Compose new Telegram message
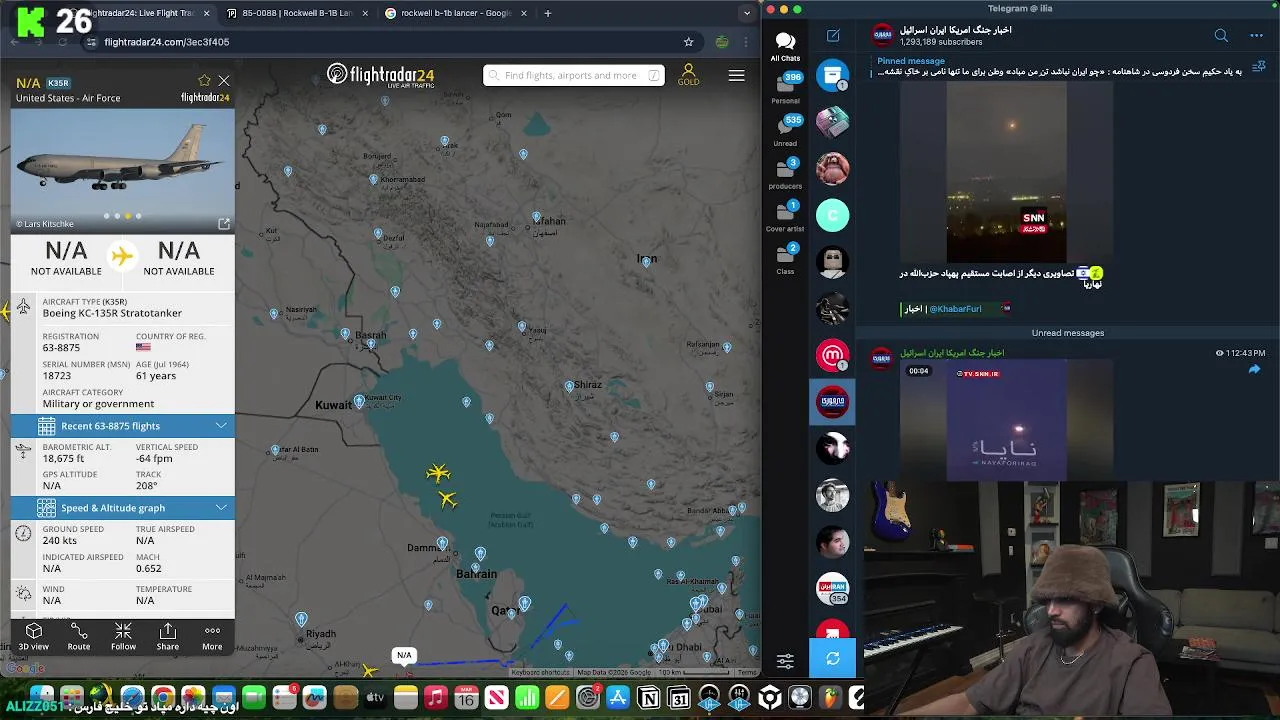 coord(833,36)
